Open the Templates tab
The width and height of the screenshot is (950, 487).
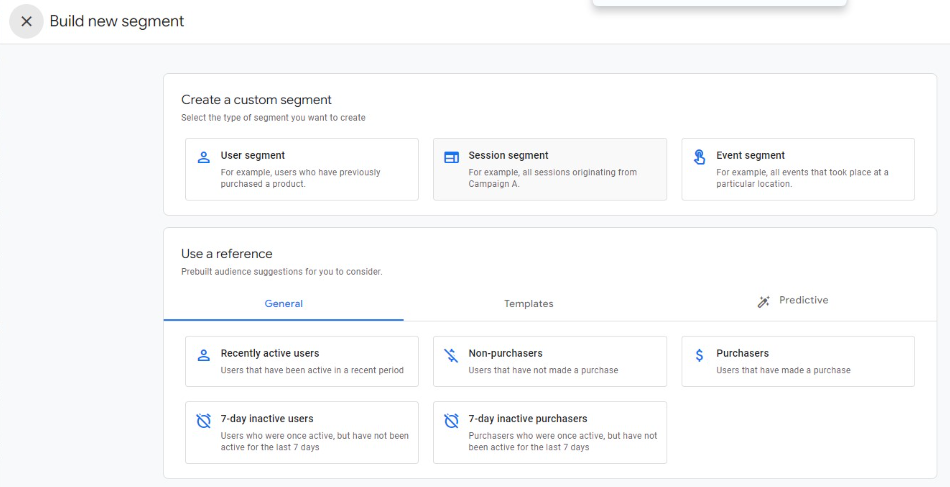click(x=528, y=303)
